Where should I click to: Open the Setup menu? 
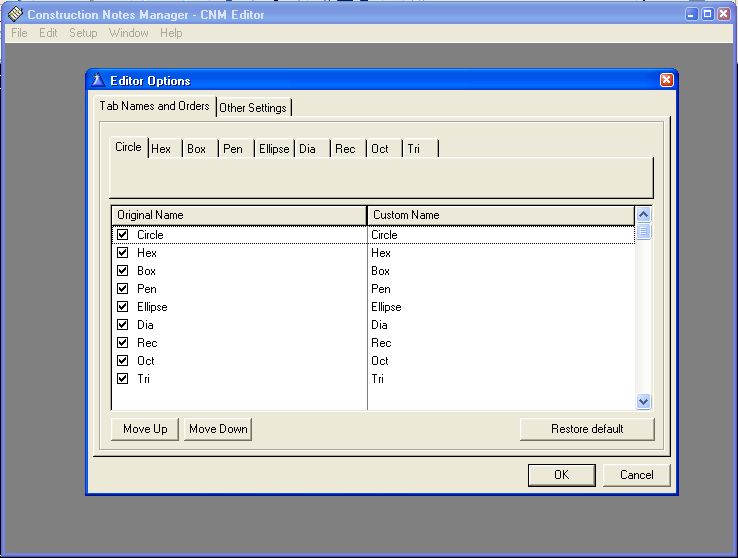pos(83,33)
